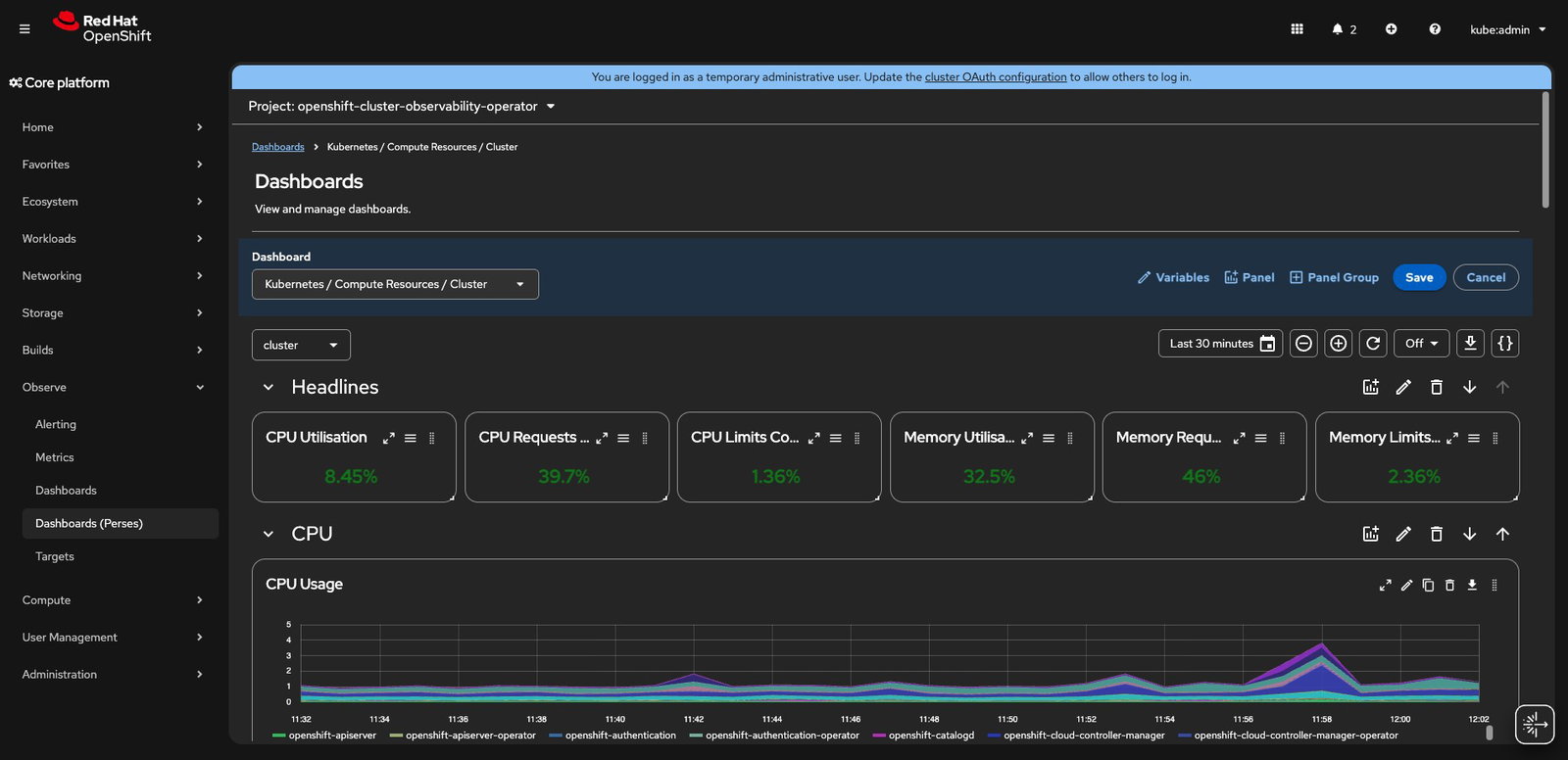1568x760 pixels.
Task: Open the kube:admin user menu
Action: [1507, 29]
